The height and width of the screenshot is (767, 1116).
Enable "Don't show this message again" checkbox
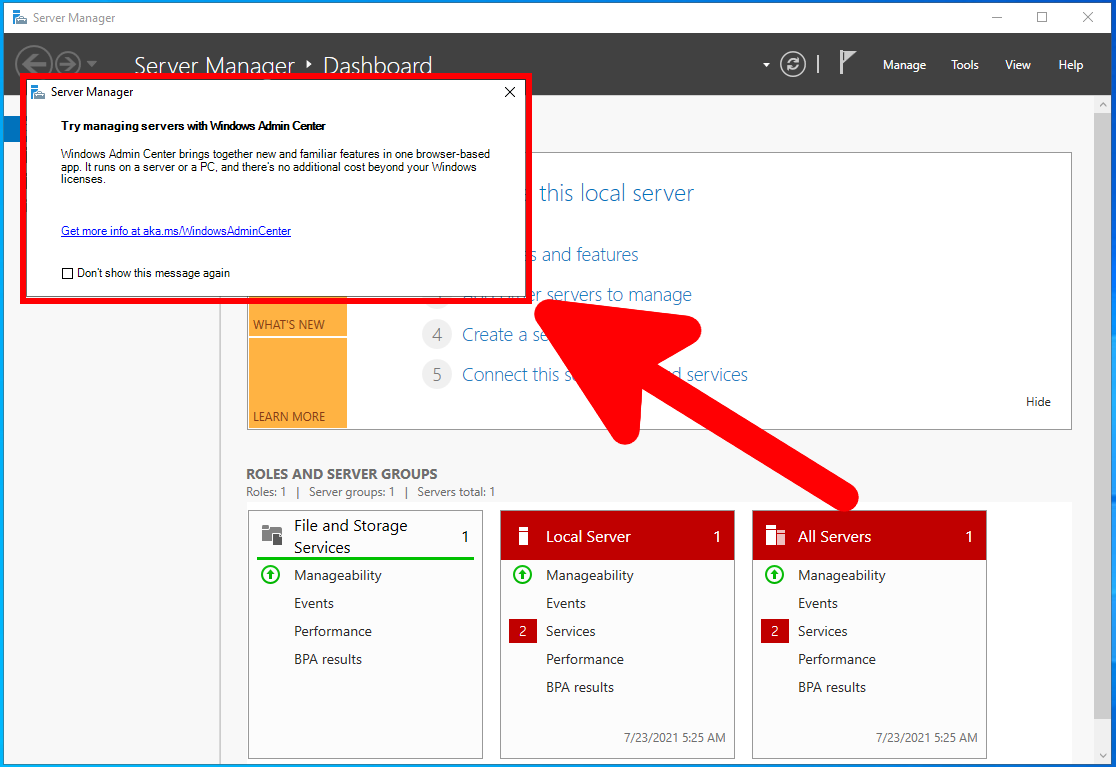click(68, 273)
